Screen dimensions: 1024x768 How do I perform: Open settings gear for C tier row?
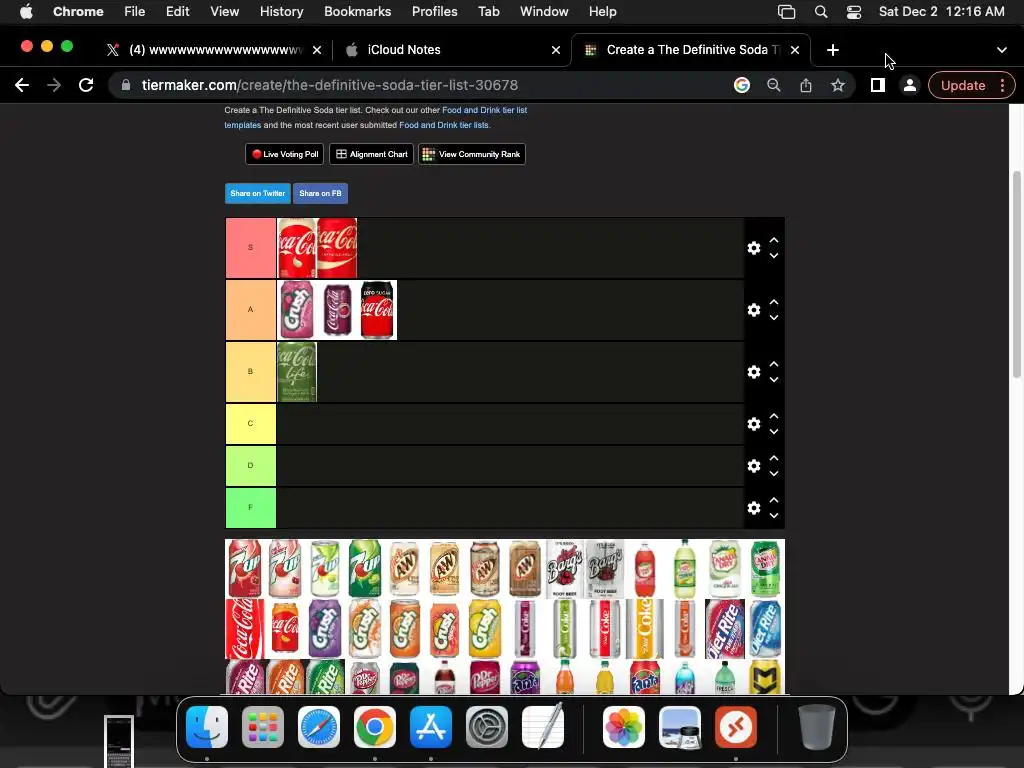coord(754,424)
